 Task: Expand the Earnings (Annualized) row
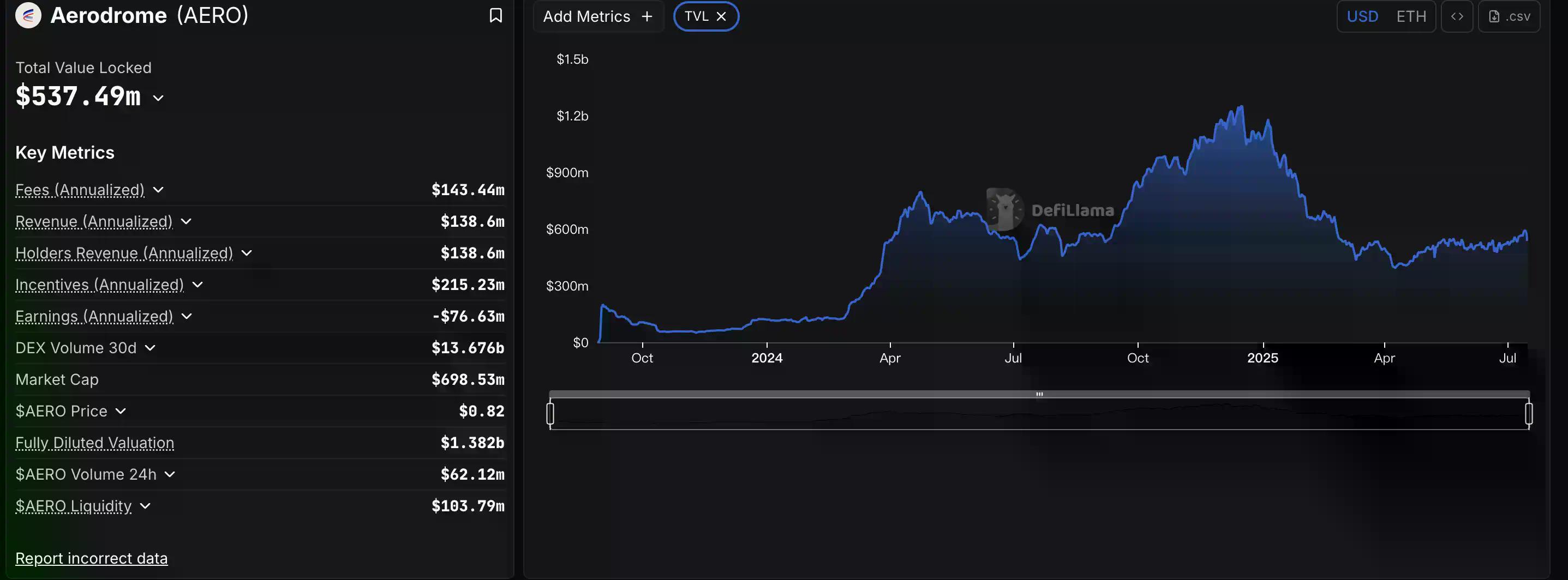coord(187,316)
